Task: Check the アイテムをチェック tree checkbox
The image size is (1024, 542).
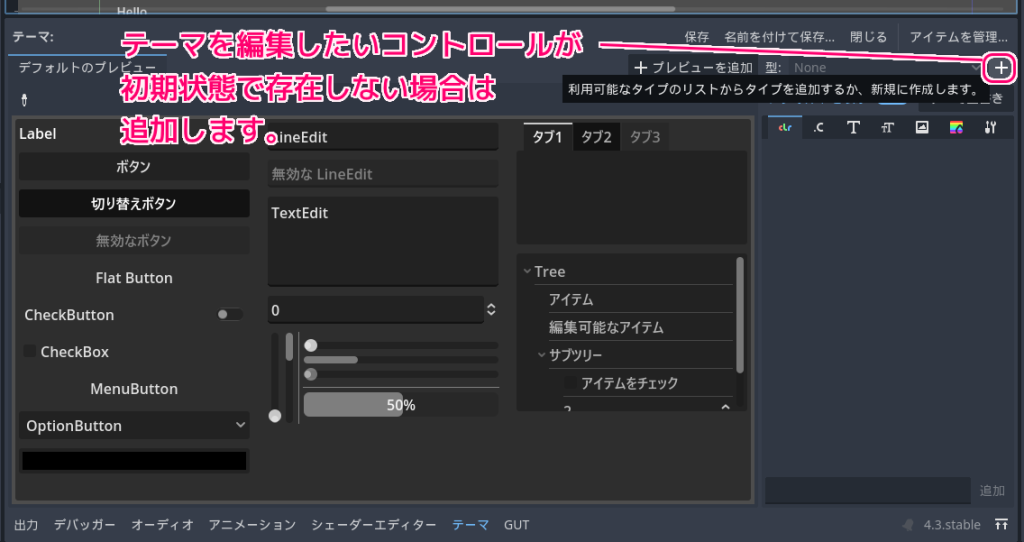Action: tap(571, 383)
